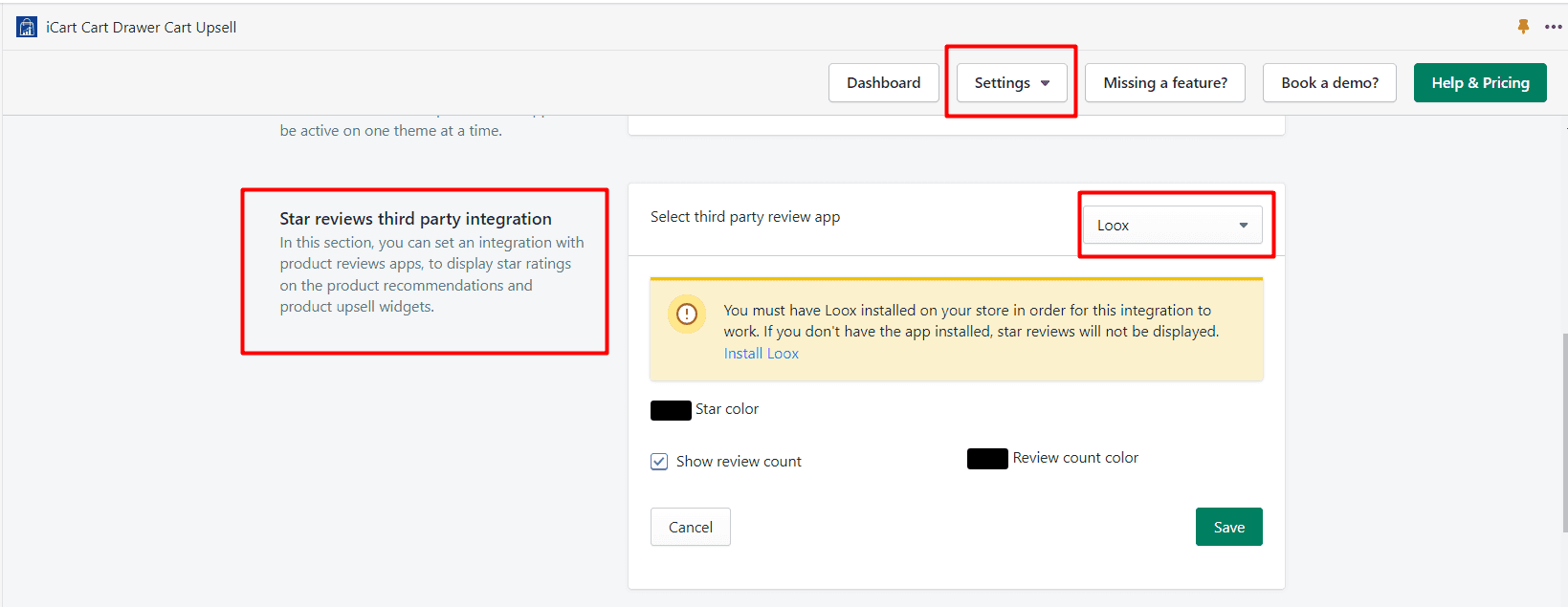Click the Review count color label
This screenshot has height=607, width=1568.
point(1075,458)
